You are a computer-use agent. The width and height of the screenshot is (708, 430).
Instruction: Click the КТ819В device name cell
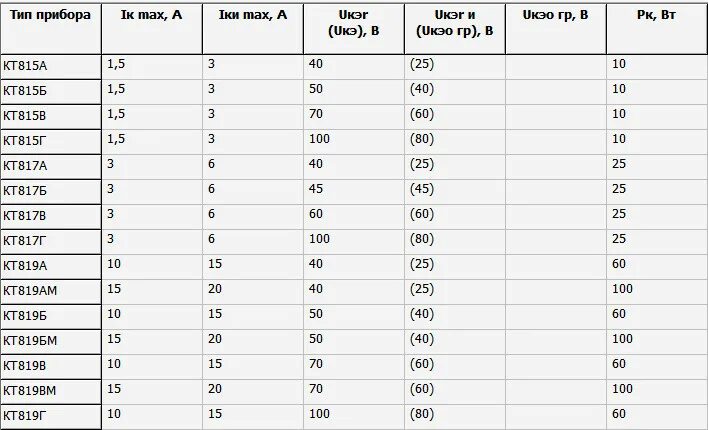pos(50,367)
